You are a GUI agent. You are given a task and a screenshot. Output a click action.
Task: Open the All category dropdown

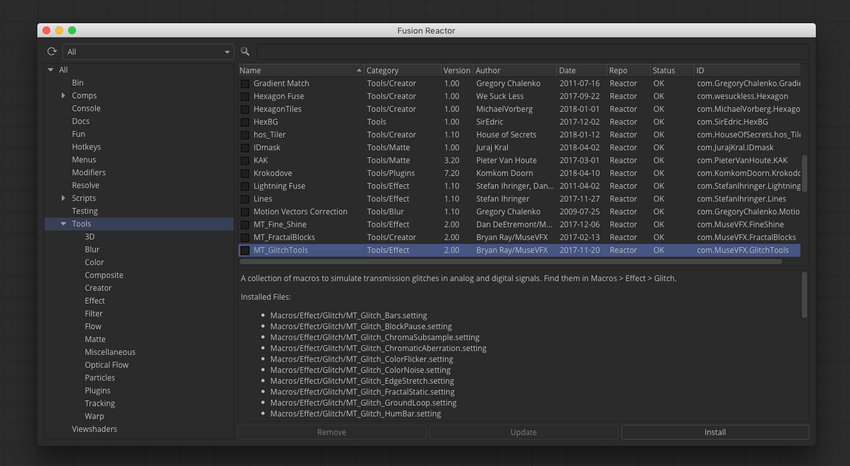(x=148, y=52)
